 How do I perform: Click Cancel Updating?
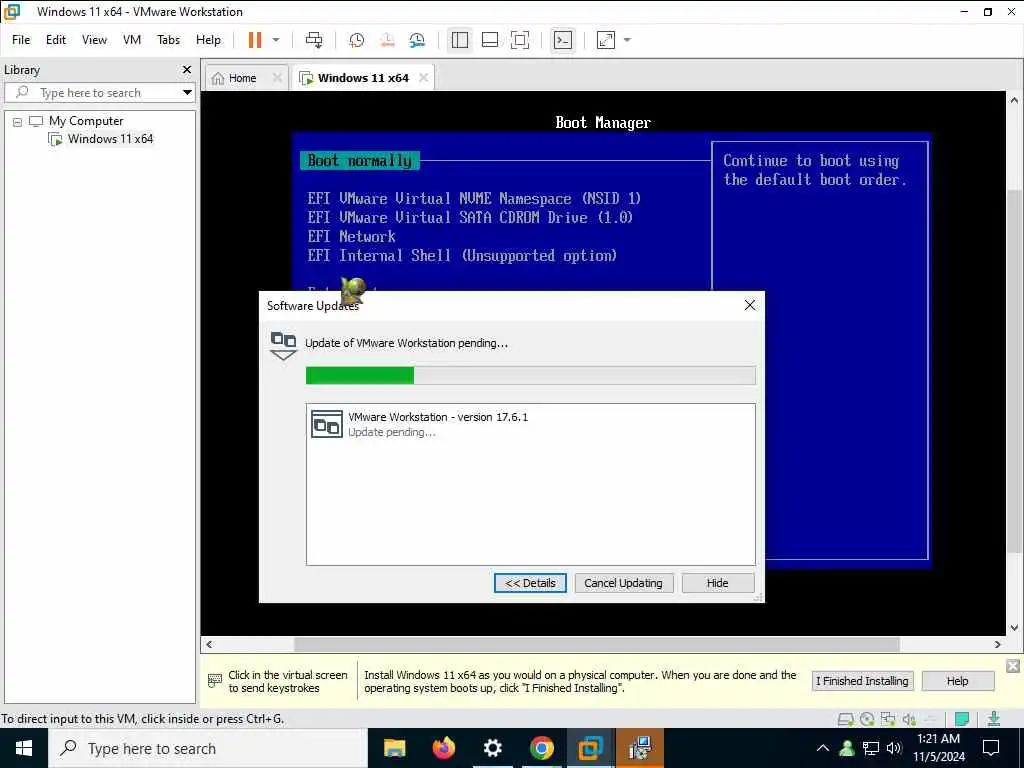(x=623, y=583)
